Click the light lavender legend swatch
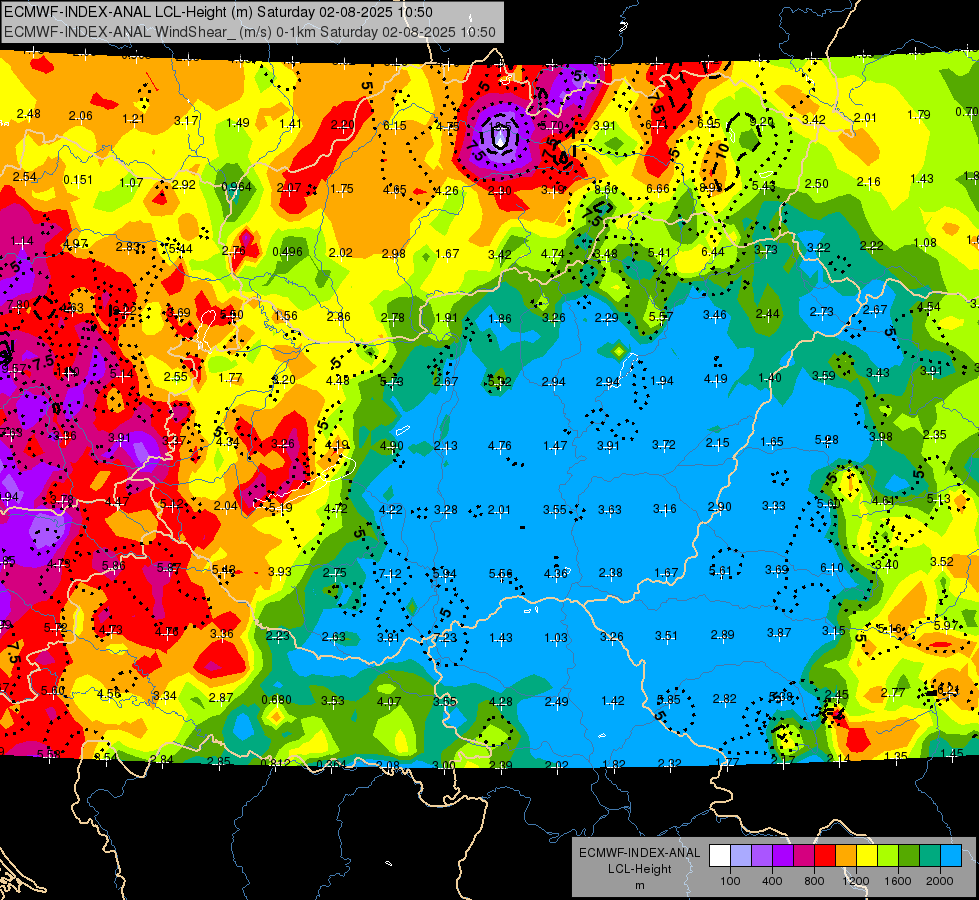 point(741,856)
